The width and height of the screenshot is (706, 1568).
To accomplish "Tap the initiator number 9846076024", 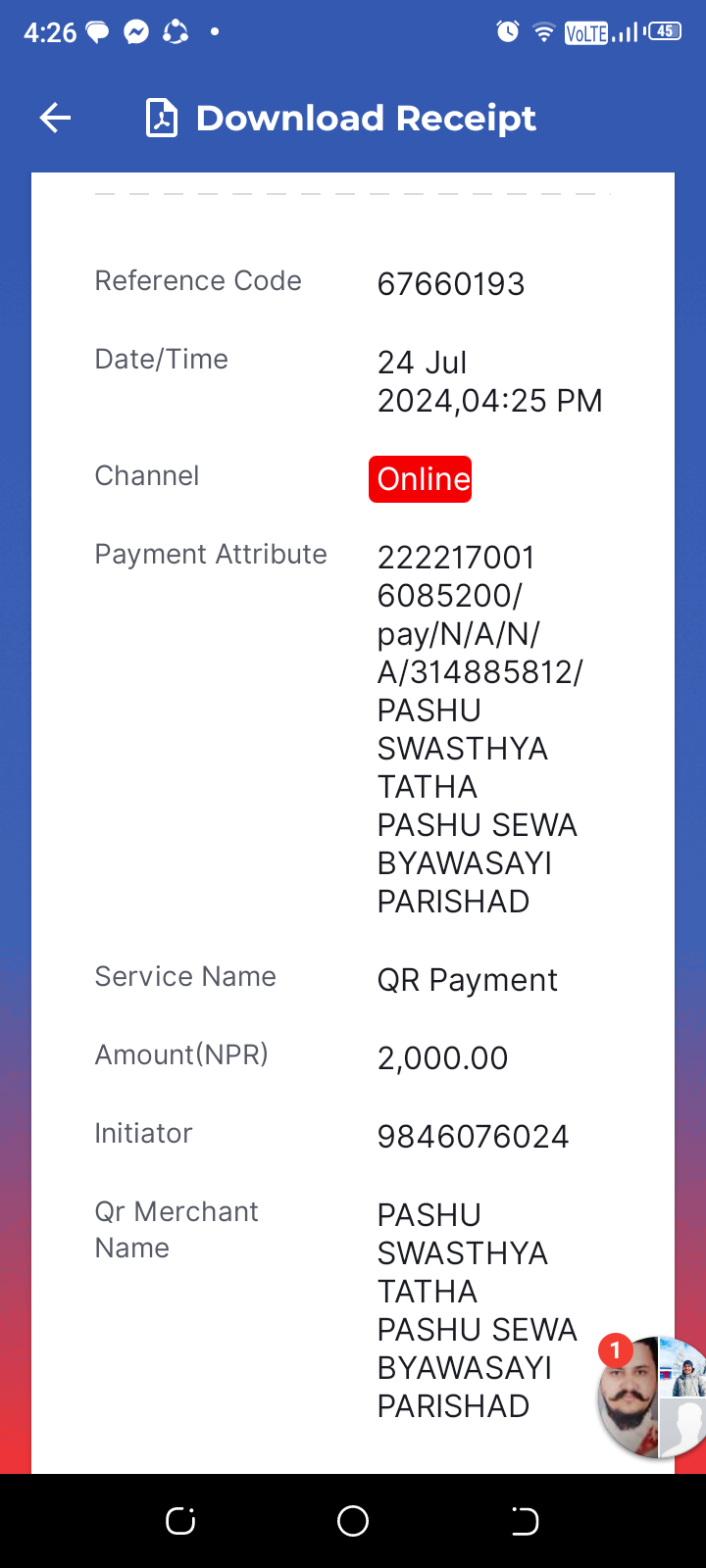I will click(x=473, y=1137).
